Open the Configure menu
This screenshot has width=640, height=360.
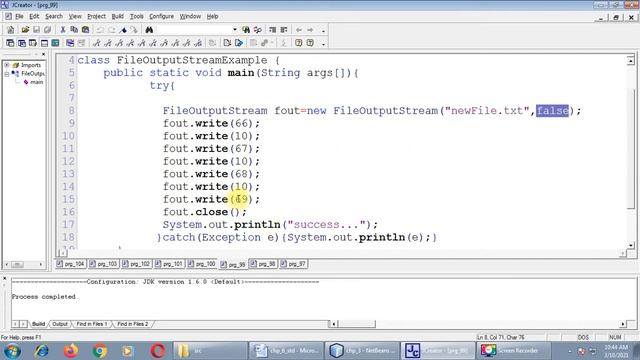tap(161, 16)
